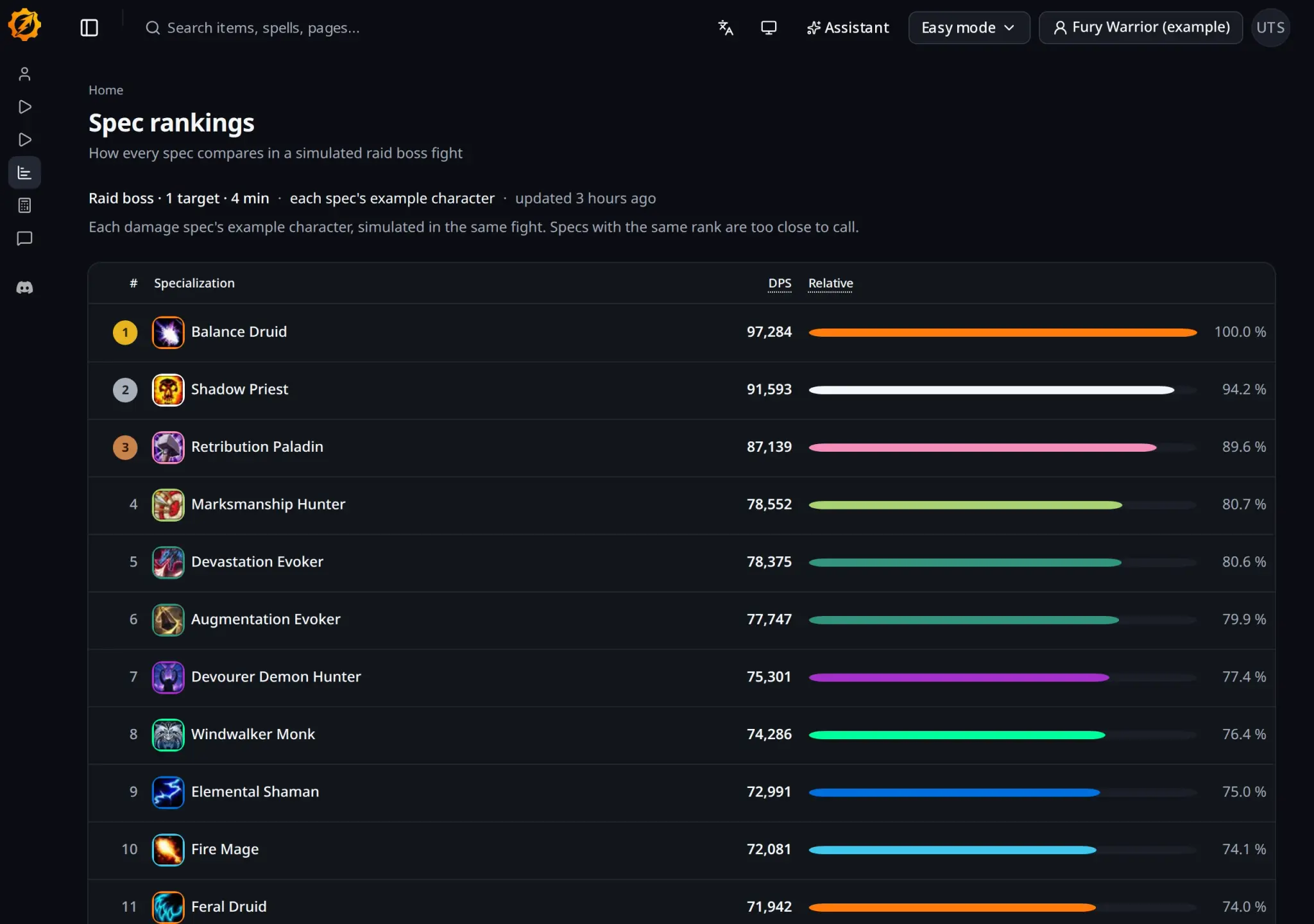Click the 72,081 DPS value
This screenshot has height=924, width=1314.
769,849
